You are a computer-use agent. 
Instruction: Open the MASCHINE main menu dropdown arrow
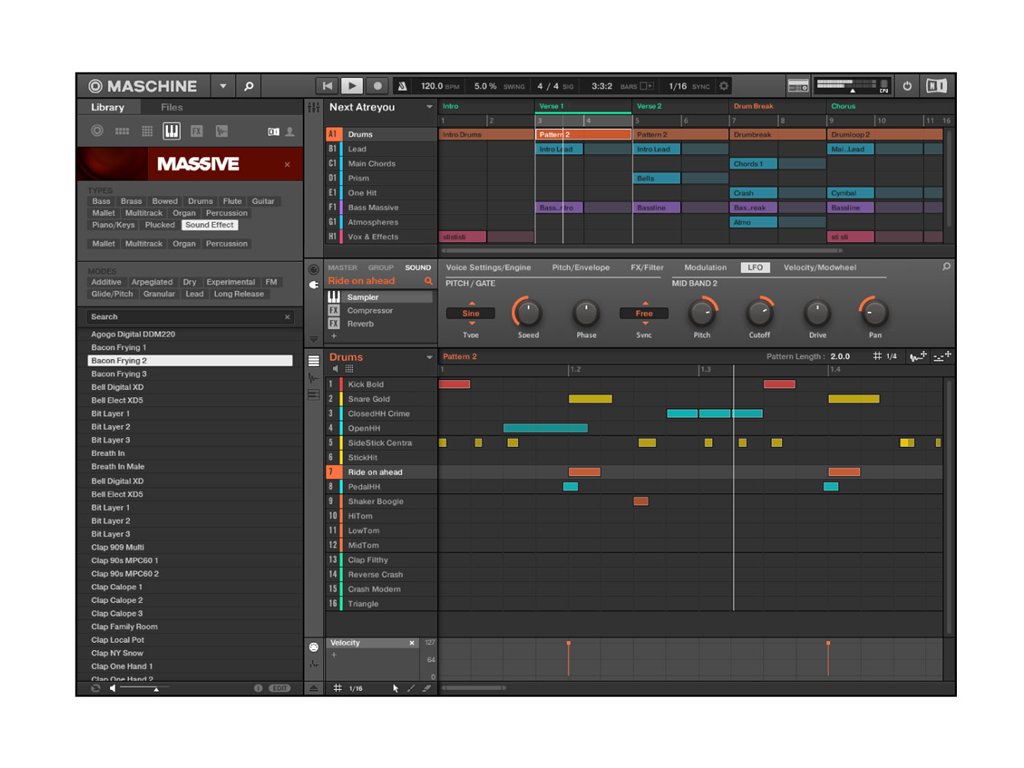223,86
